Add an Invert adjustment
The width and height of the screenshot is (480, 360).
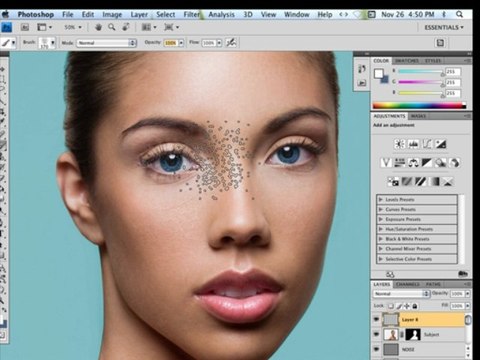tap(393, 182)
